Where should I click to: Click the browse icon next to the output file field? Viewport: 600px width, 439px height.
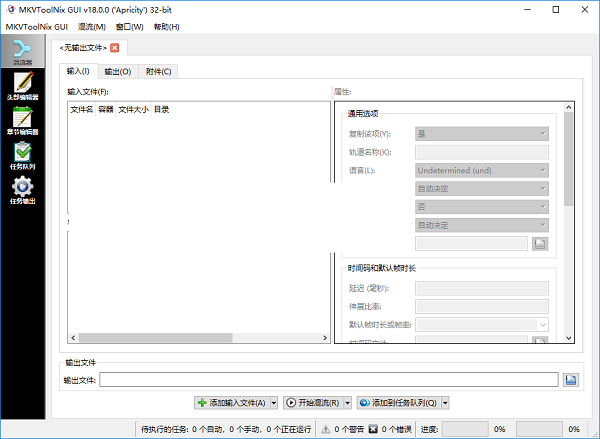click(571, 380)
